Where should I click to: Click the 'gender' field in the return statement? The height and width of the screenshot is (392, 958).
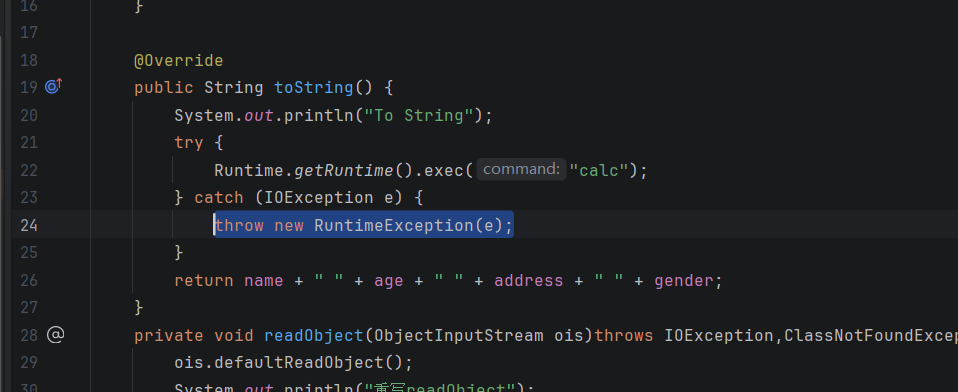click(684, 281)
